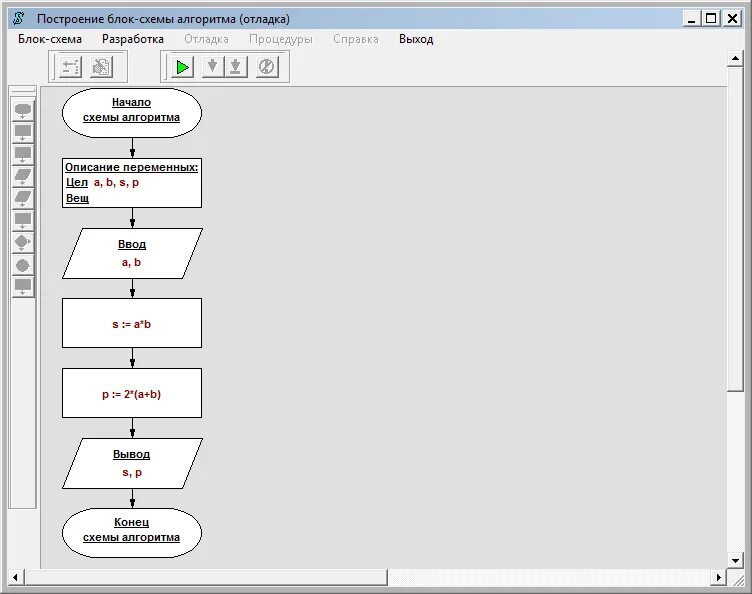
Task: Open the Процедуры menu
Action: (281, 39)
